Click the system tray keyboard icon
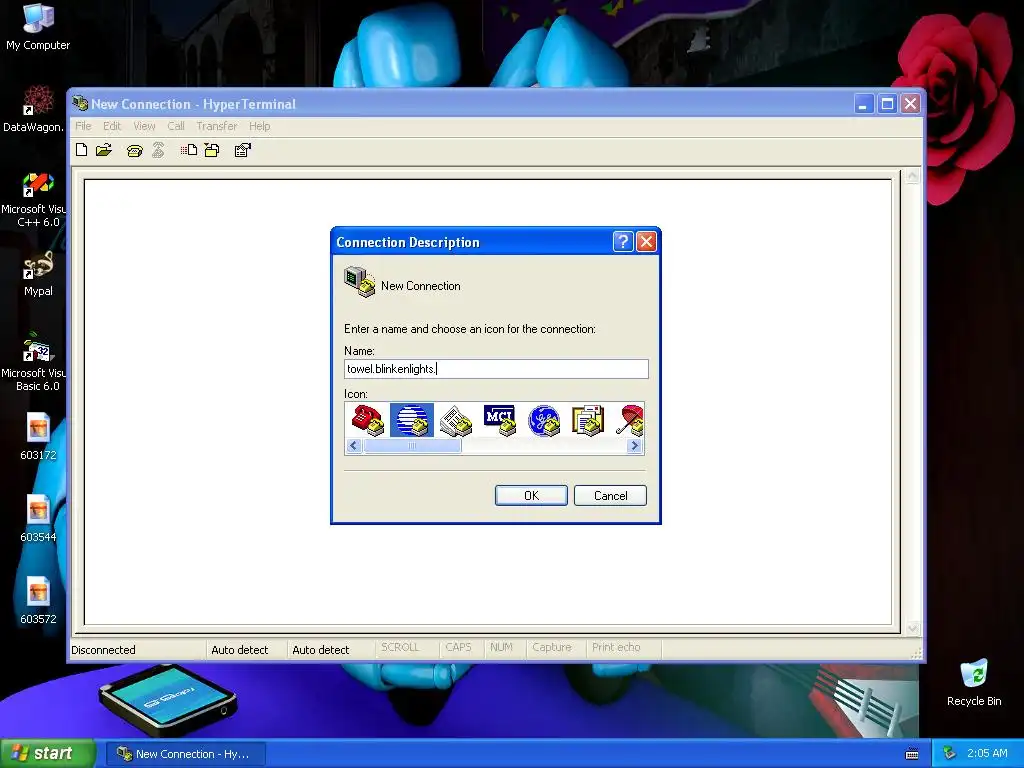The width and height of the screenshot is (1024, 768). pos(912,754)
